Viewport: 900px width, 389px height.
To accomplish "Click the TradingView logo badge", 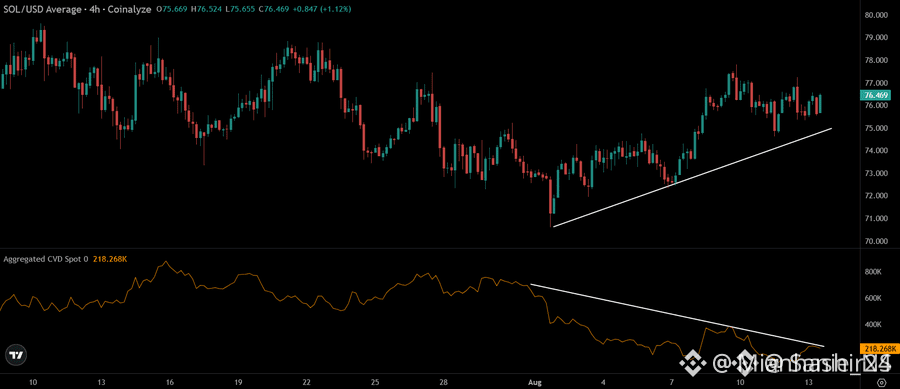I will 17,355.
